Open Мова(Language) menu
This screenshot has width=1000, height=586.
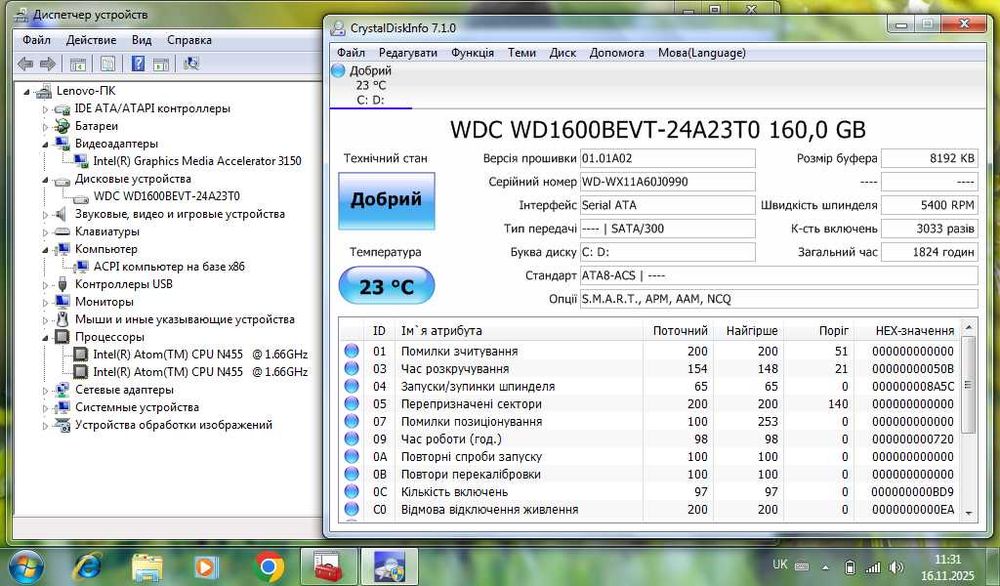click(x=702, y=52)
